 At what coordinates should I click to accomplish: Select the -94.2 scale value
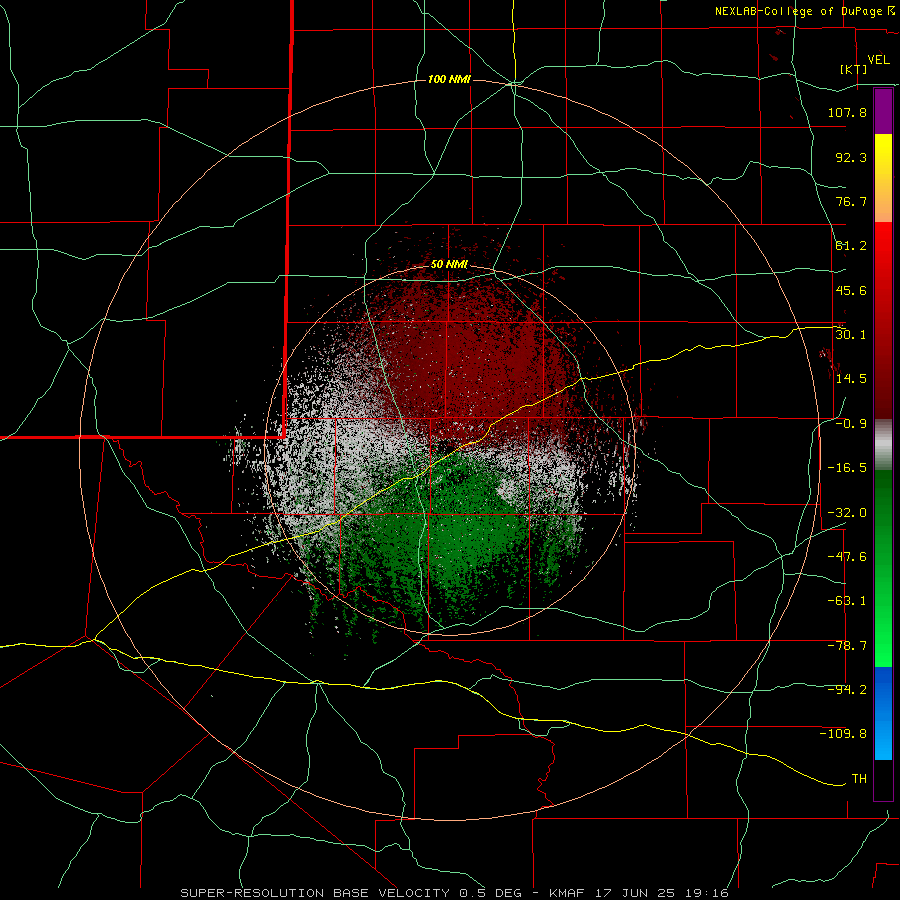(847, 689)
